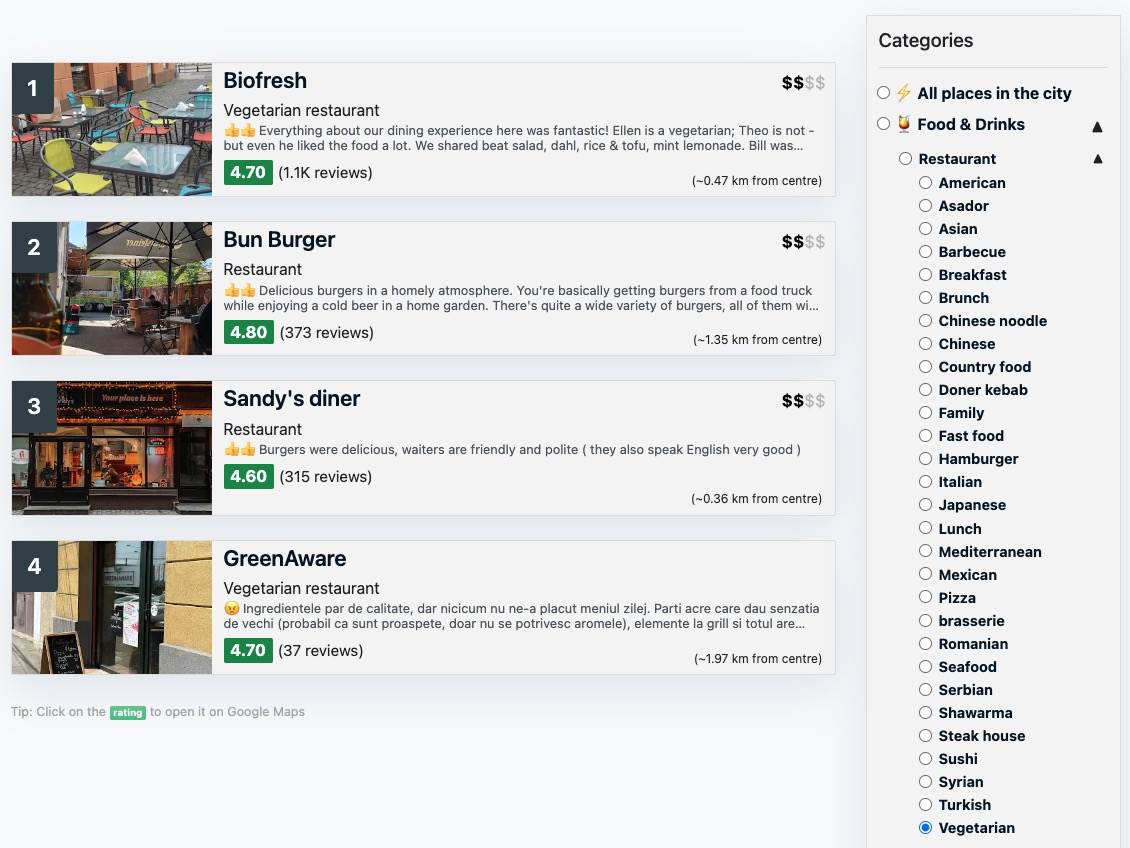Click the lightning bolt icon beside All places
The width and height of the screenshot is (1130, 848).
pos(903,93)
